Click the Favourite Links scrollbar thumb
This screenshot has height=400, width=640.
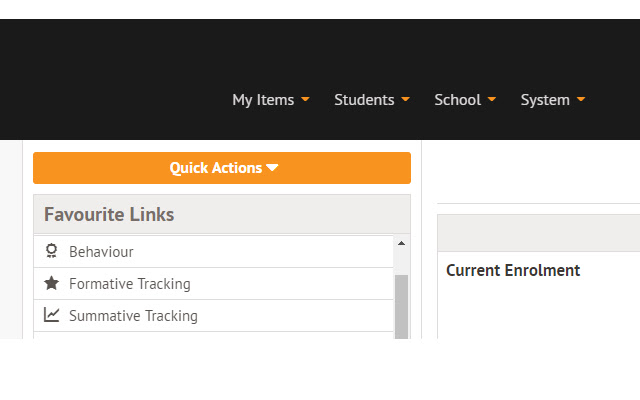[402, 307]
